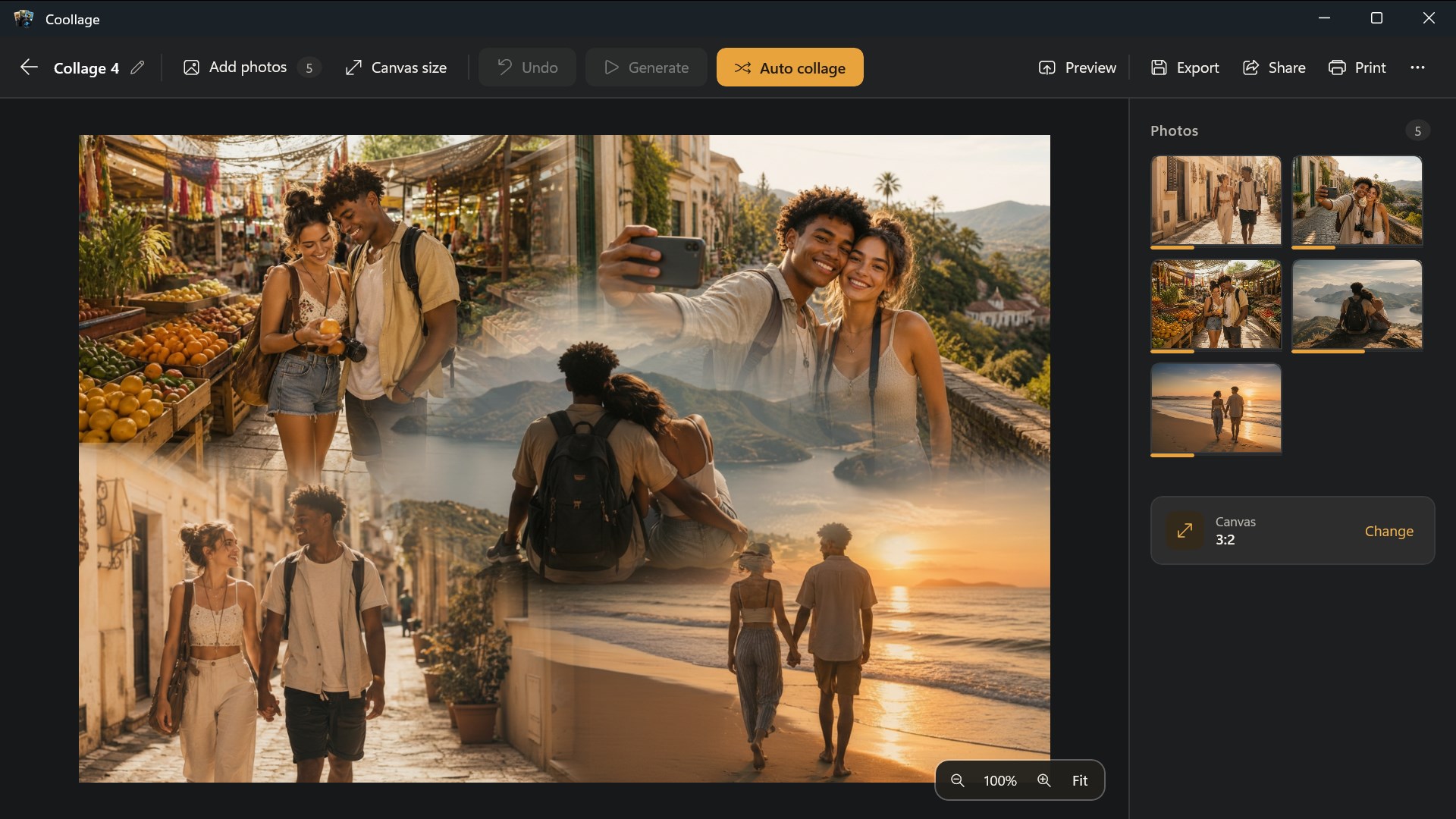Click the Photos panel heading
This screenshot has width=1456, height=819.
tap(1174, 130)
